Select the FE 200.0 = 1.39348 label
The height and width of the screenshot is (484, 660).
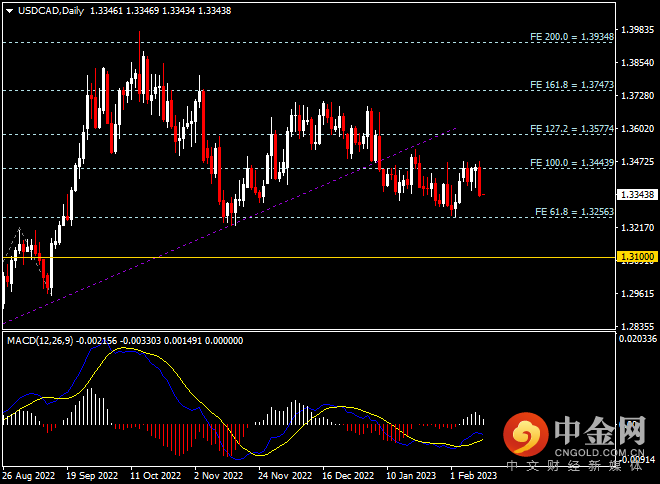(x=570, y=36)
